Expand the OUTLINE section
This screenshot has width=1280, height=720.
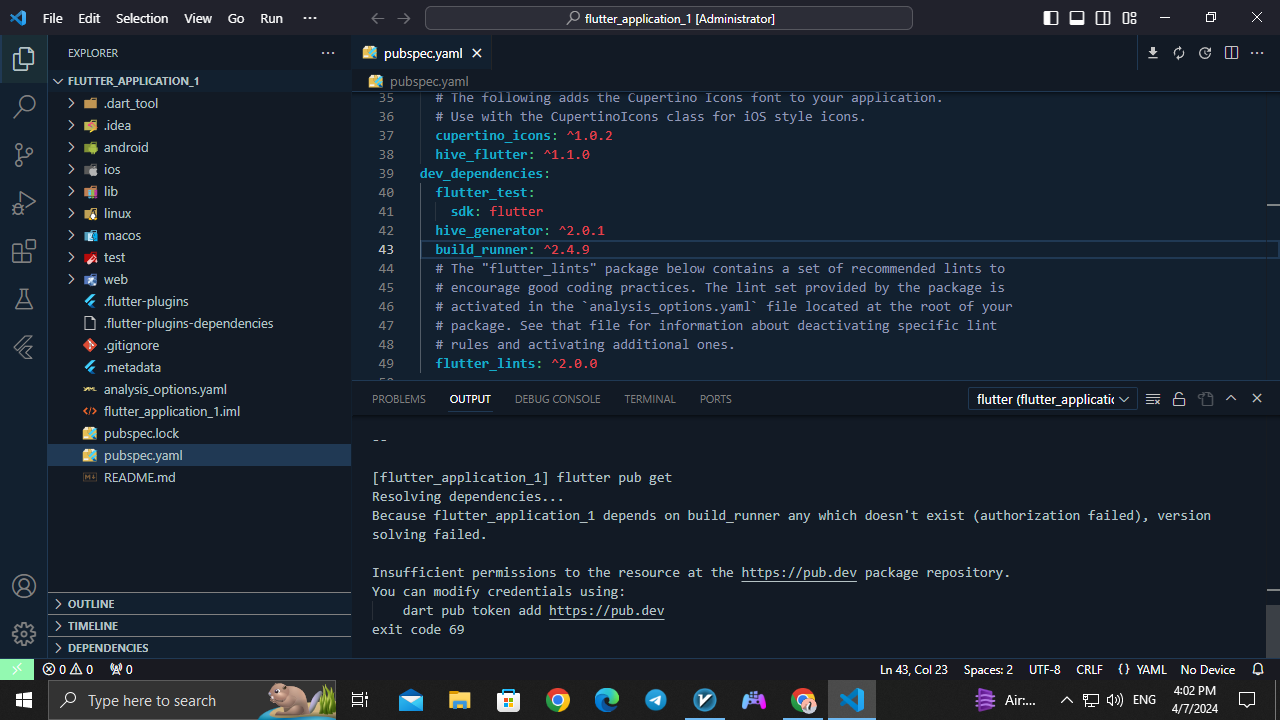tap(199, 604)
